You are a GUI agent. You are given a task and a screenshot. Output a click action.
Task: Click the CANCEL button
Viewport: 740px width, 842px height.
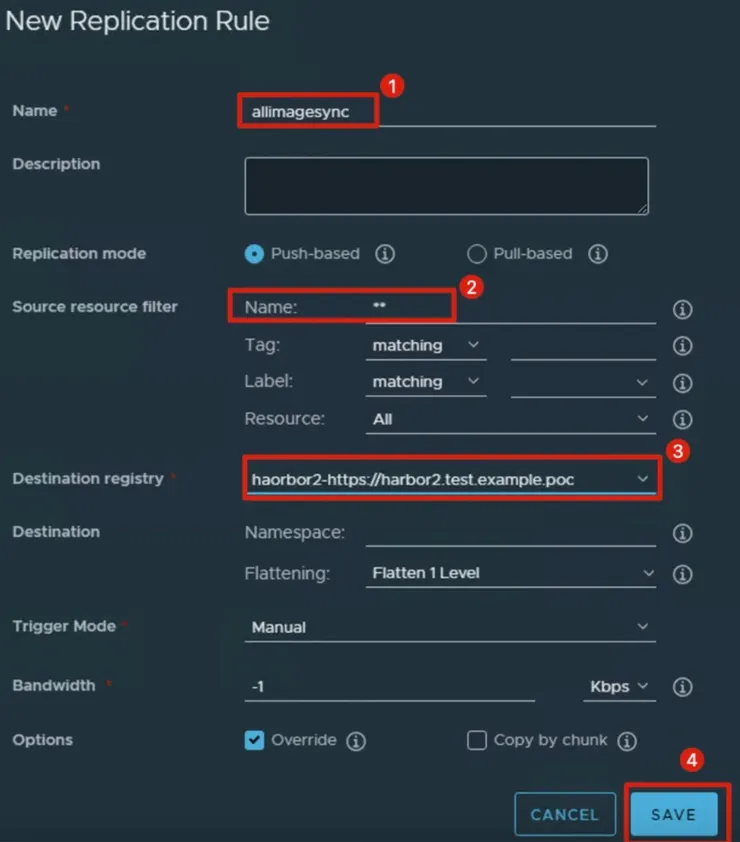pyautogui.click(x=565, y=815)
